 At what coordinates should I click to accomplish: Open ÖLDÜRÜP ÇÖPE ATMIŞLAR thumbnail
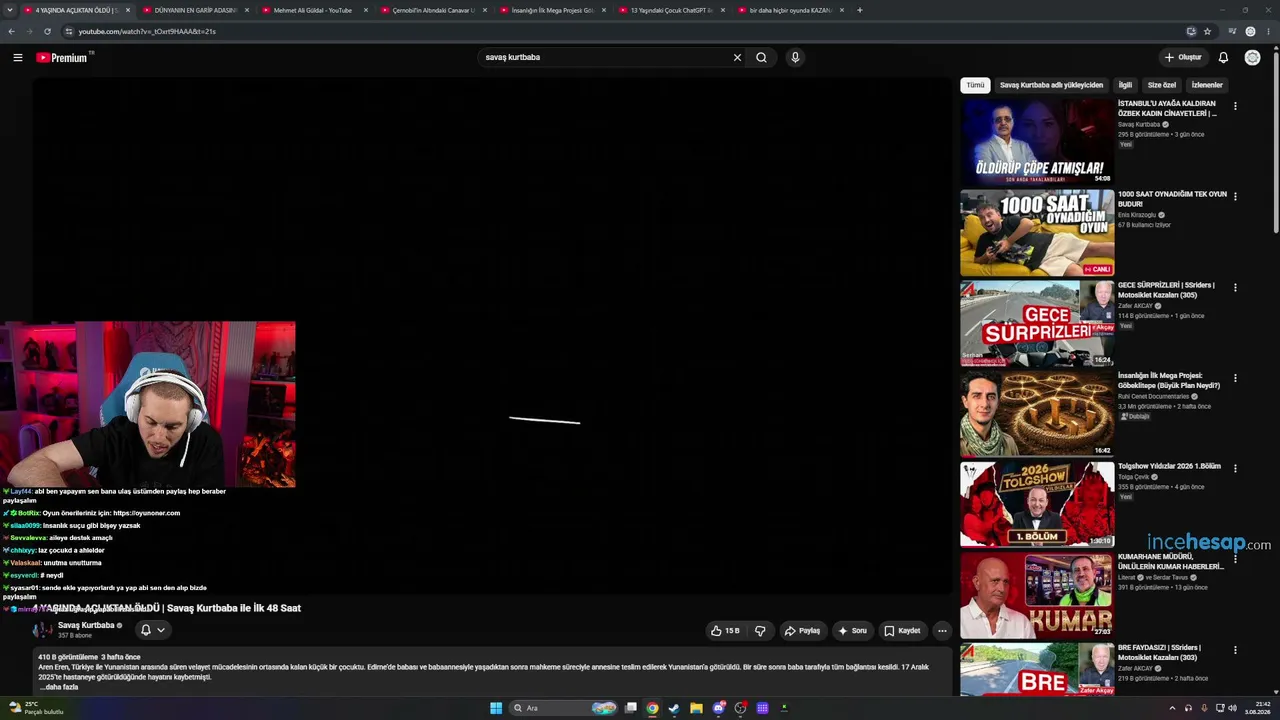1037,141
